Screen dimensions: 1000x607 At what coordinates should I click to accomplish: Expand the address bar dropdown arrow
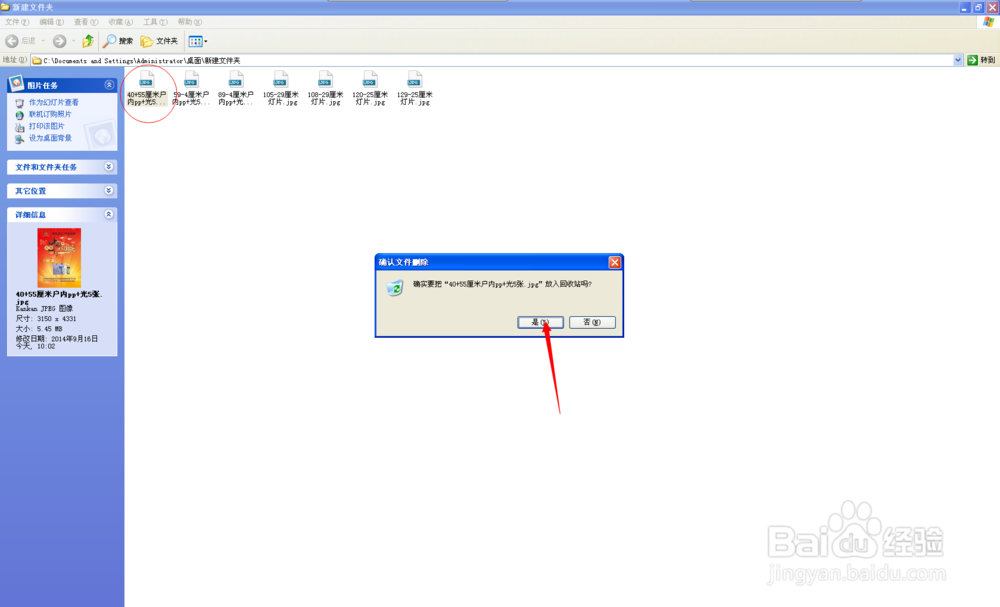point(957,60)
